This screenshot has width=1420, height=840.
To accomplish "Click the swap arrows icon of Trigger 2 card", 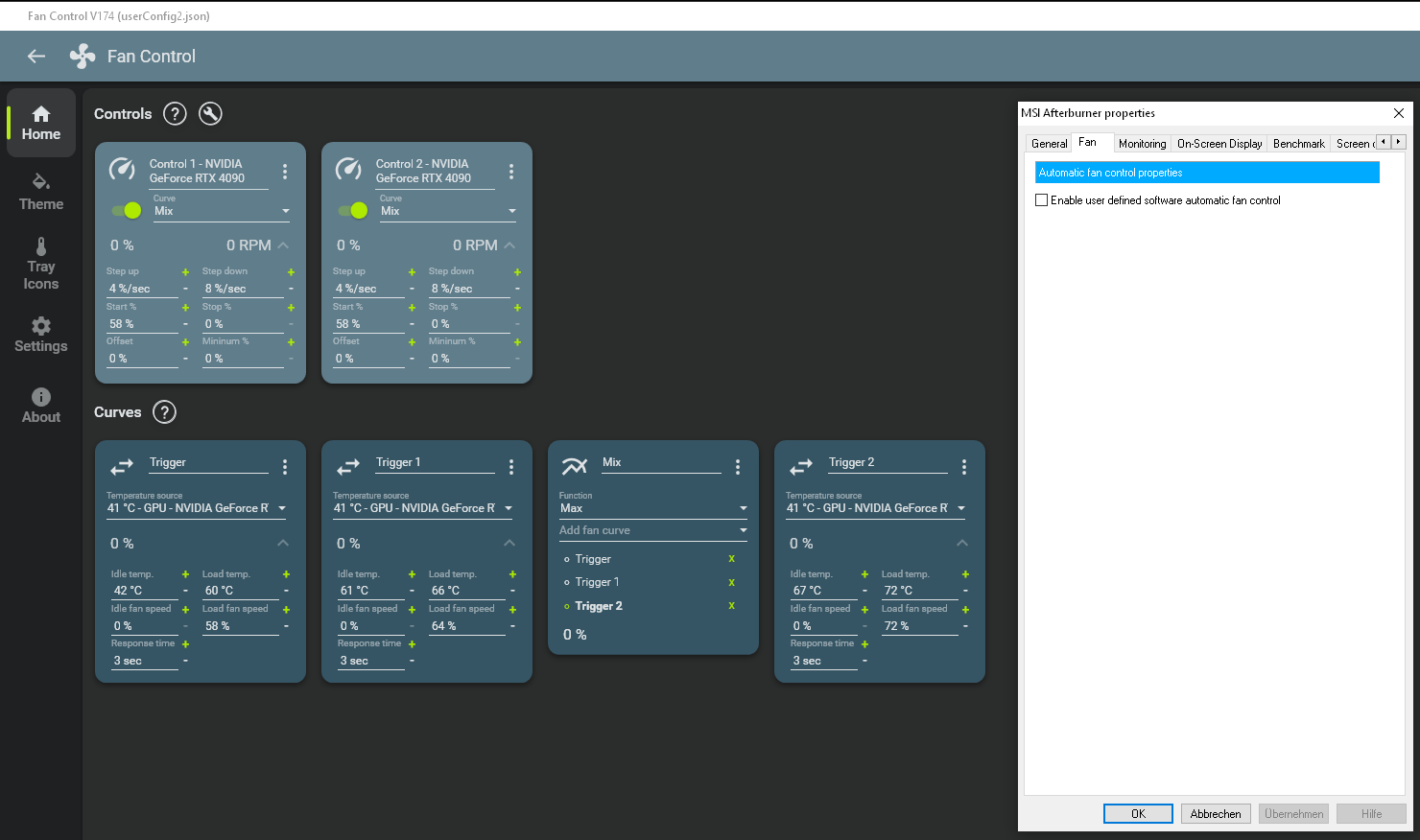I will 801,467.
